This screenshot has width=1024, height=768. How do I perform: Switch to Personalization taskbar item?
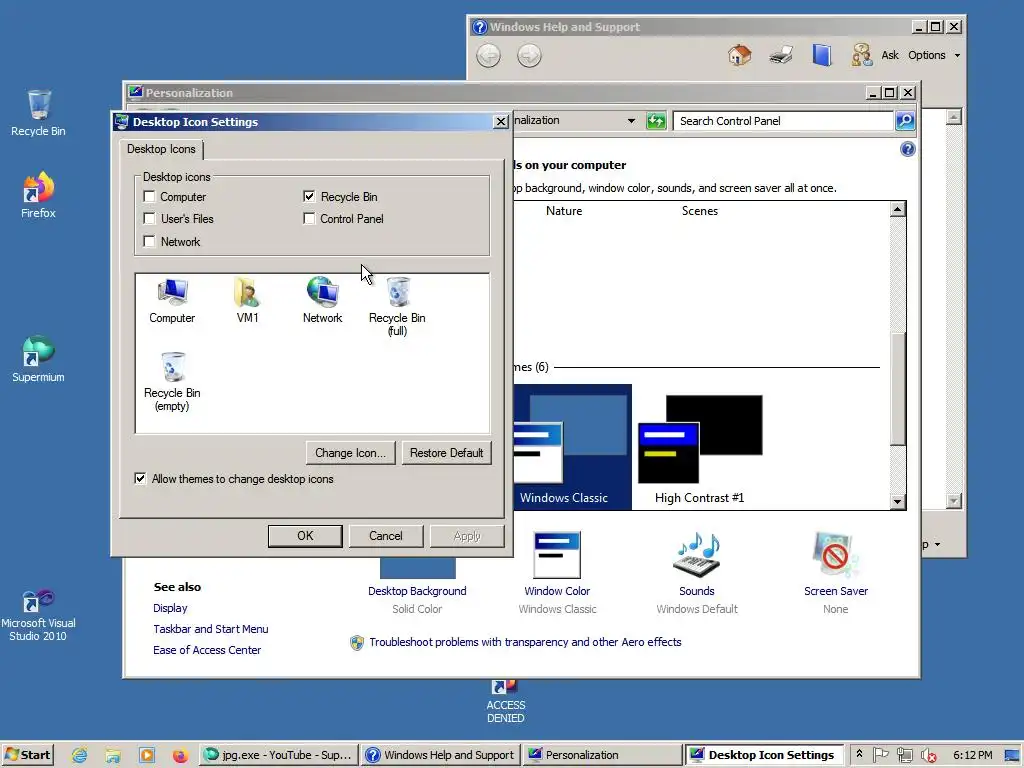click(x=602, y=755)
